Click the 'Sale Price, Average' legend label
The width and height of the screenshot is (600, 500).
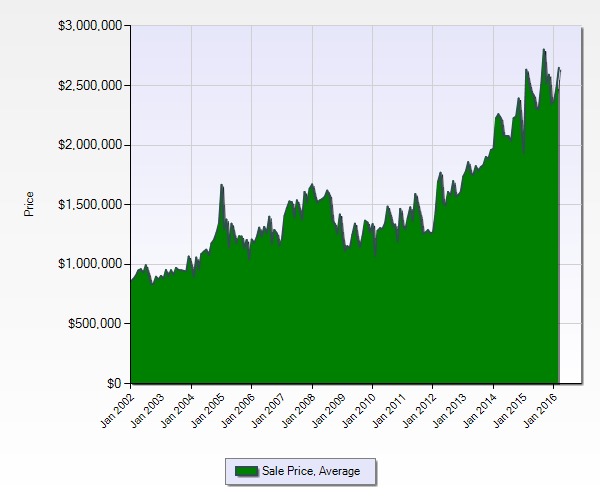(x=311, y=471)
